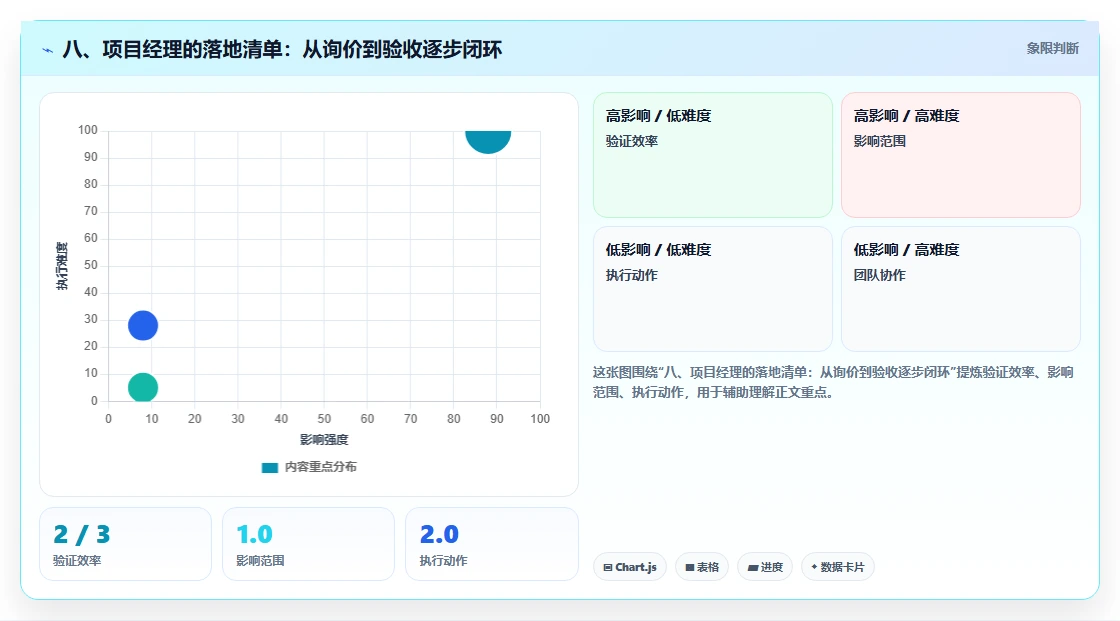The height and width of the screenshot is (621, 1120).
Task: Click the 执行难度 y-axis title
Action: 62,266
